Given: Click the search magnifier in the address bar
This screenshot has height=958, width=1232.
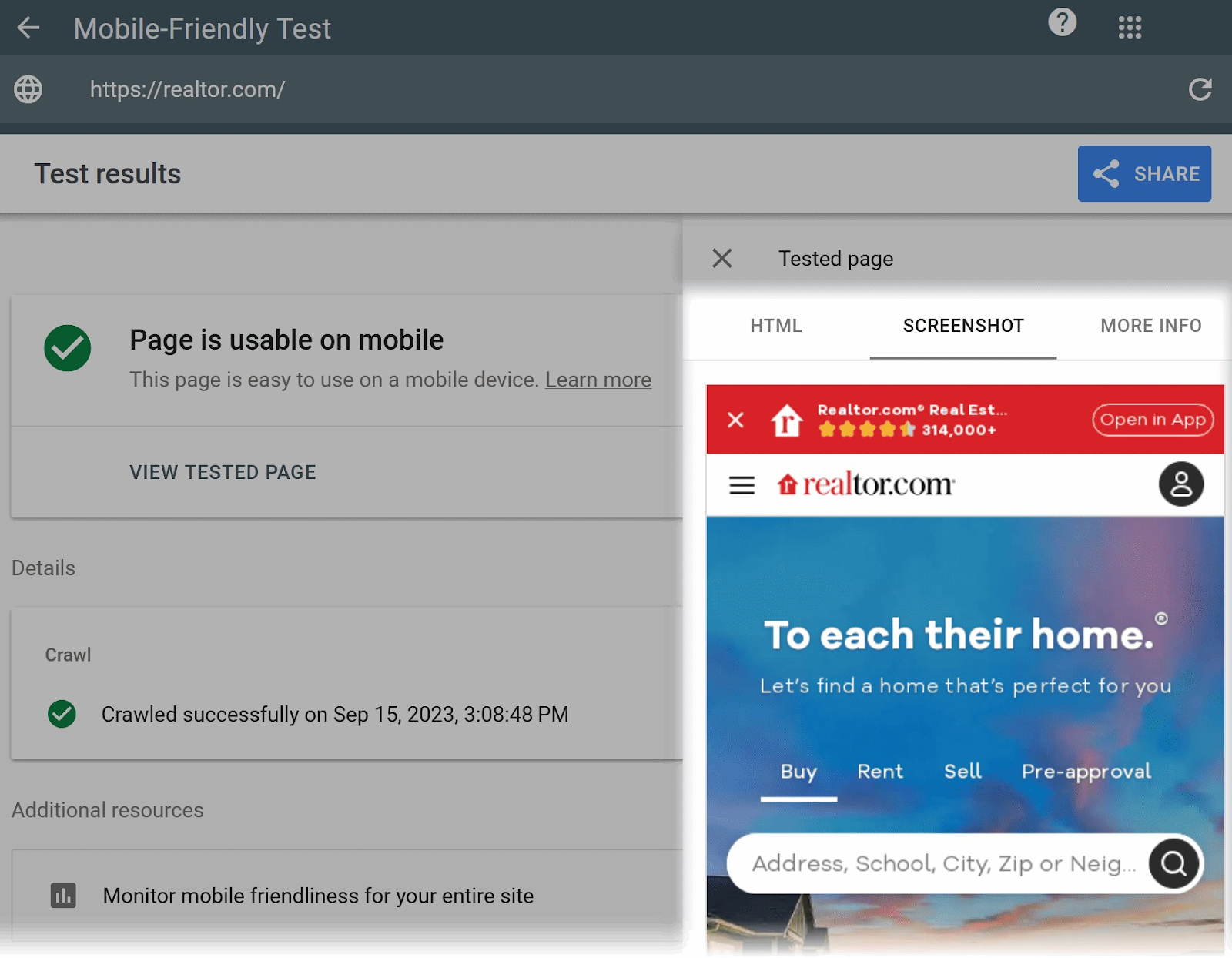Looking at the screenshot, I should click(x=1173, y=863).
